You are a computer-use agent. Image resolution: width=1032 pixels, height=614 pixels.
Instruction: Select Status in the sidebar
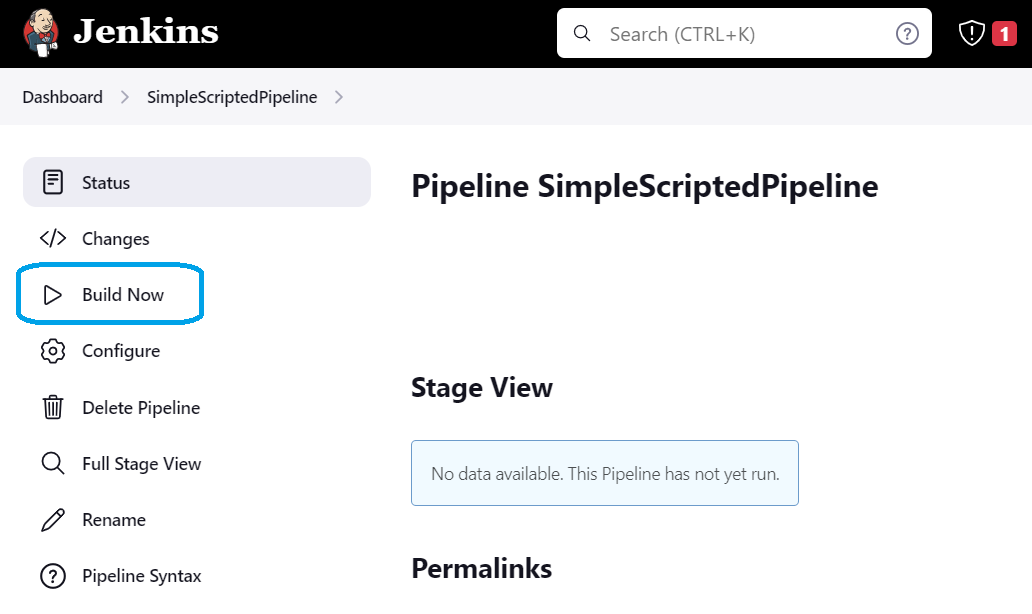[x=197, y=182]
